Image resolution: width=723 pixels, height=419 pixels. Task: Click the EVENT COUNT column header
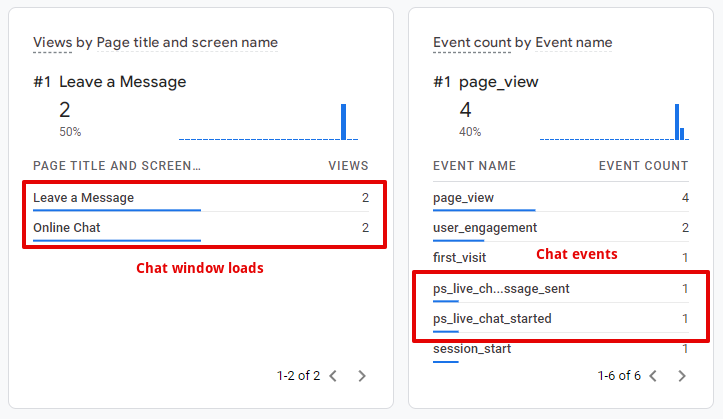pyautogui.click(x=643, y=166)
